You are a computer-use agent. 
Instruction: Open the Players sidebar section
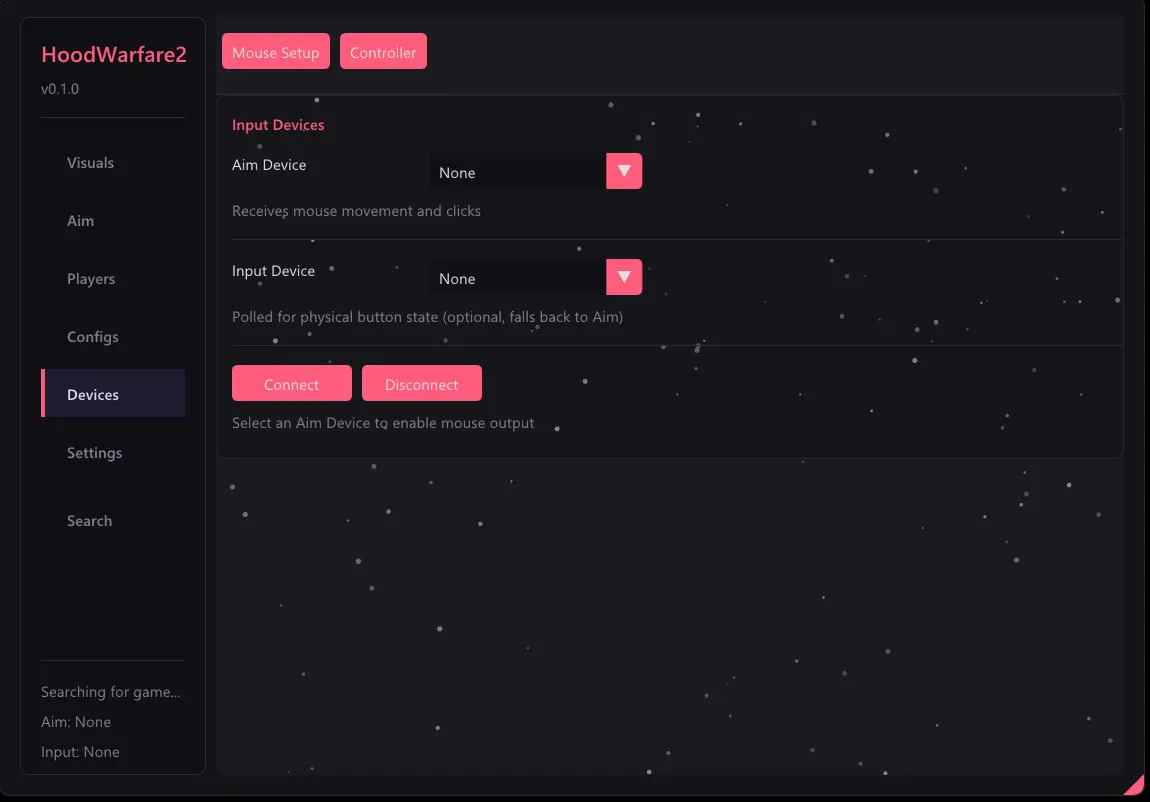[113, 279]
